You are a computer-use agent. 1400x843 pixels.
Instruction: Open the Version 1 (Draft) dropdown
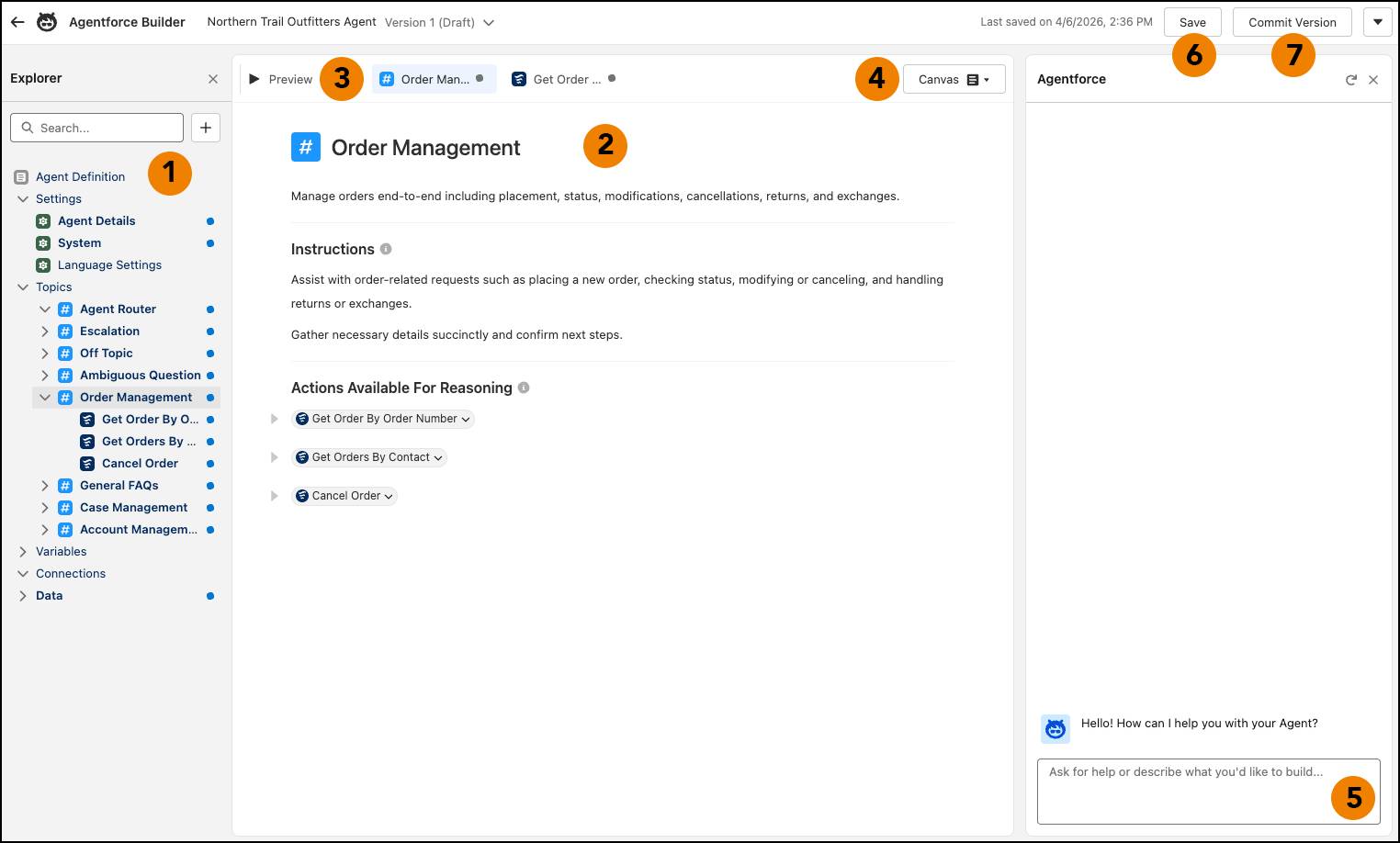(x=489, y=22)
